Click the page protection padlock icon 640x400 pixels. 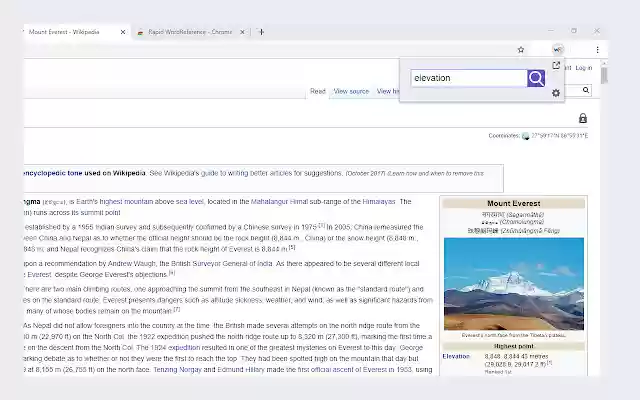[x=583, y=118]
